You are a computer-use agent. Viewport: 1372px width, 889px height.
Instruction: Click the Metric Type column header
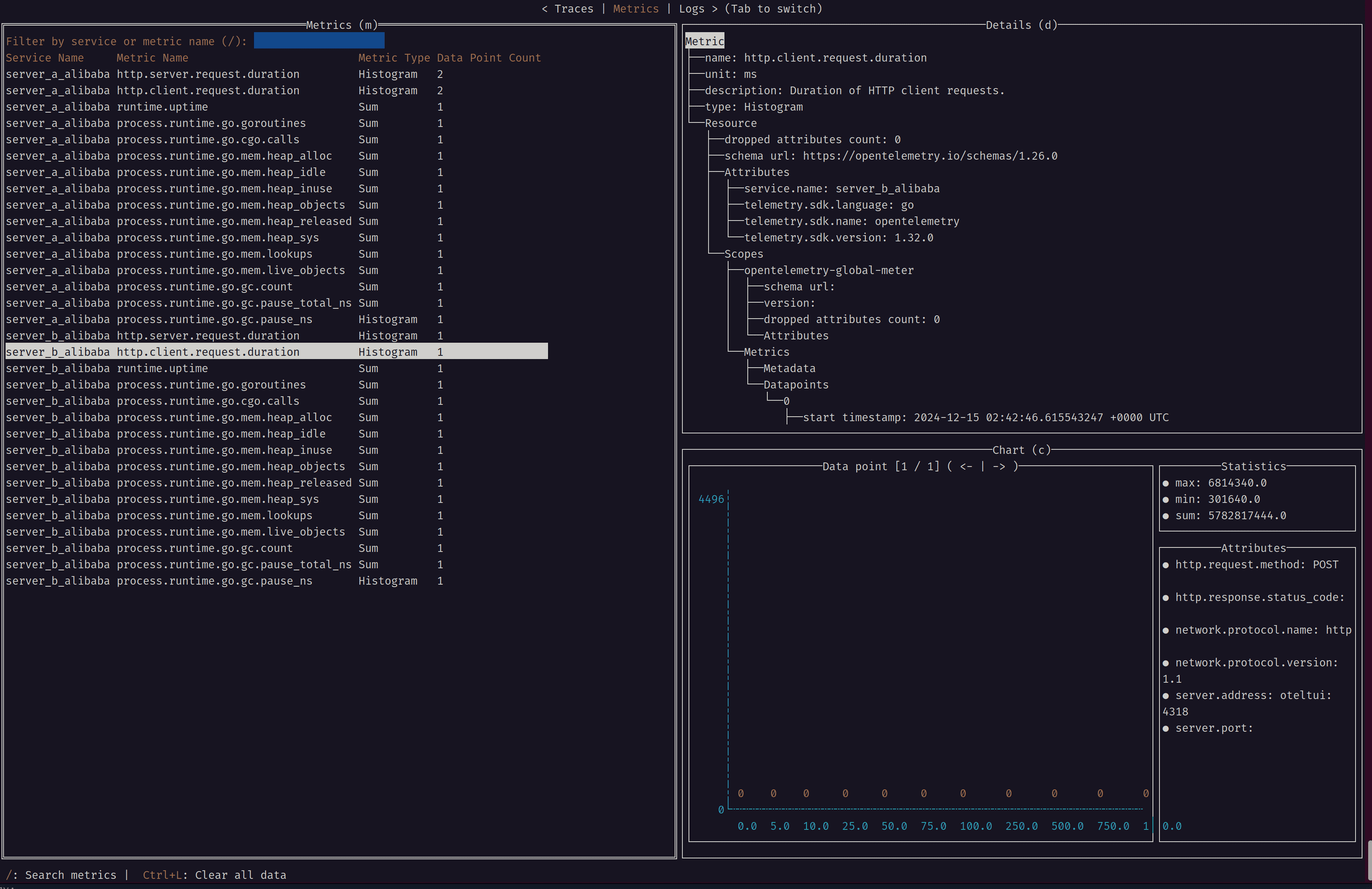393,58
